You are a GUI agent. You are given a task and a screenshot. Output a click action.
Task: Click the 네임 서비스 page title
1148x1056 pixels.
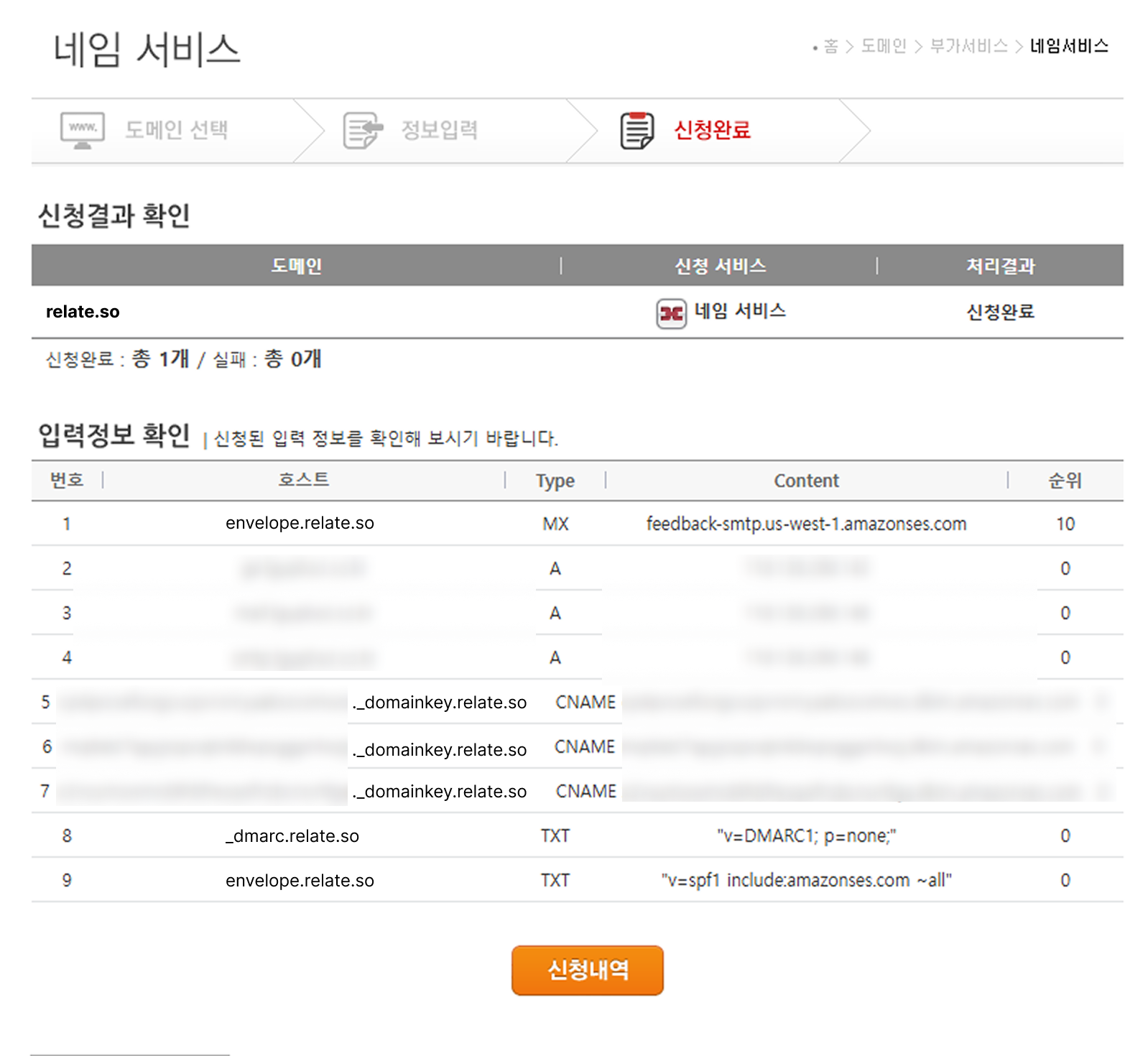click(x=147, y=50)
